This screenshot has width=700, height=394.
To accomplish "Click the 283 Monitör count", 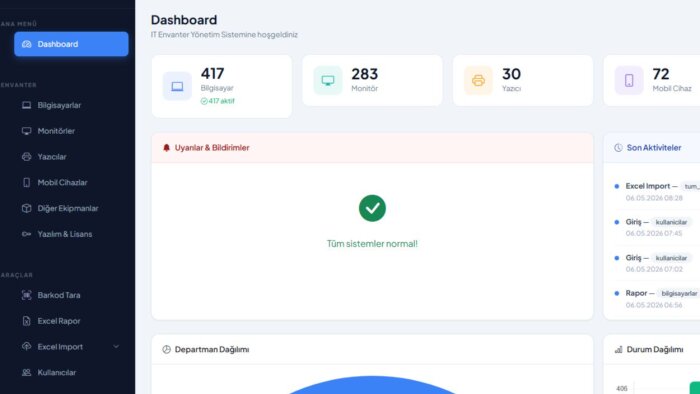I will coord(365,74).
